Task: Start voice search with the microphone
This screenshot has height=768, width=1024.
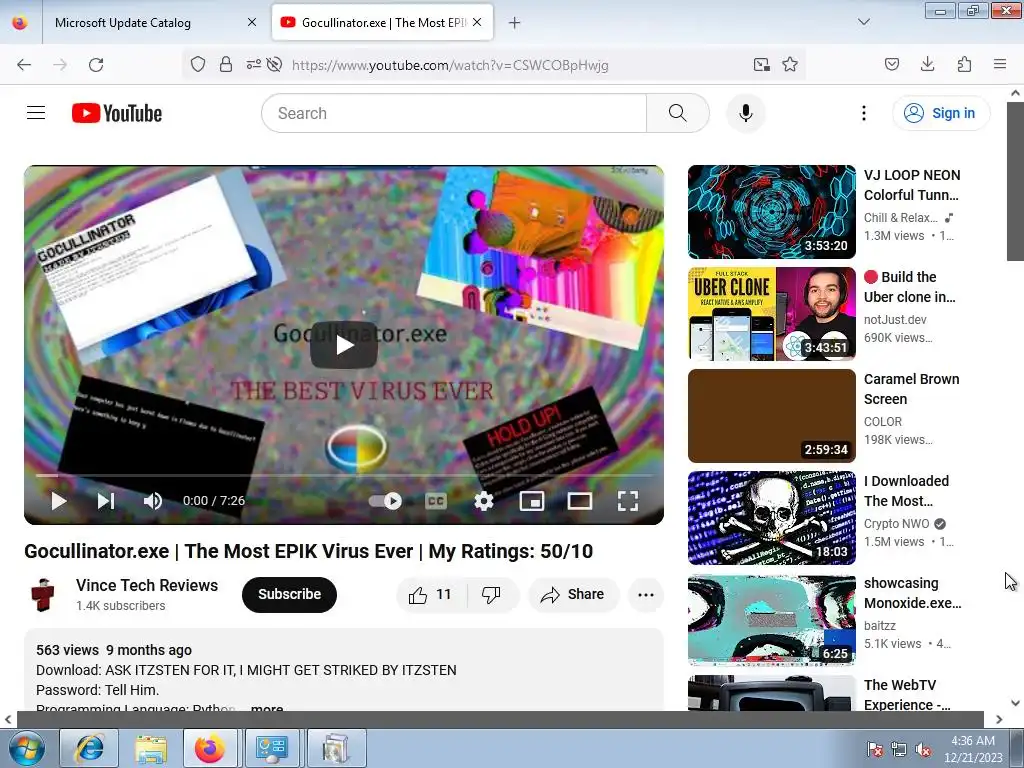Action: [745, 113]
